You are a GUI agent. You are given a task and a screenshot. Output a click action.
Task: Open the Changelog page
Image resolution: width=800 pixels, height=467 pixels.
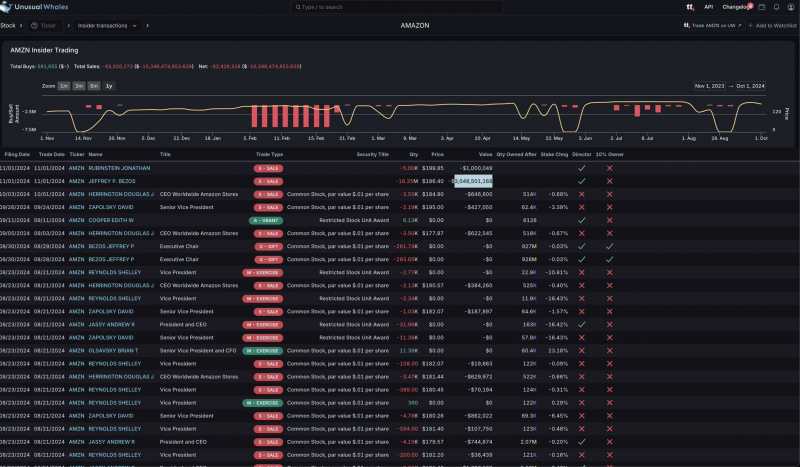point(735,7)
